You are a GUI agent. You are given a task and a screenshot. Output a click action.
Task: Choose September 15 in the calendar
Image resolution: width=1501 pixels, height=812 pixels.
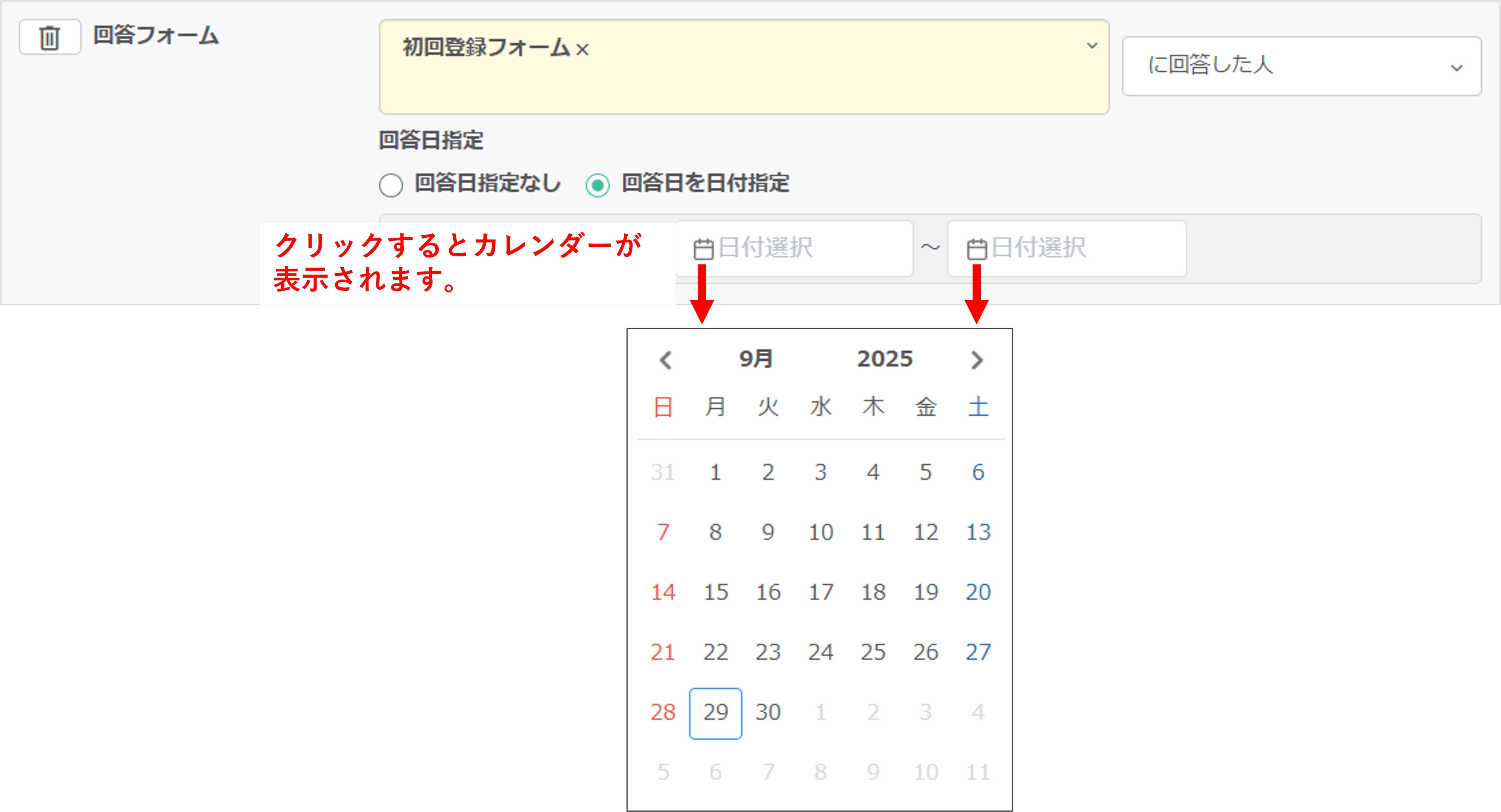point(715,593)
